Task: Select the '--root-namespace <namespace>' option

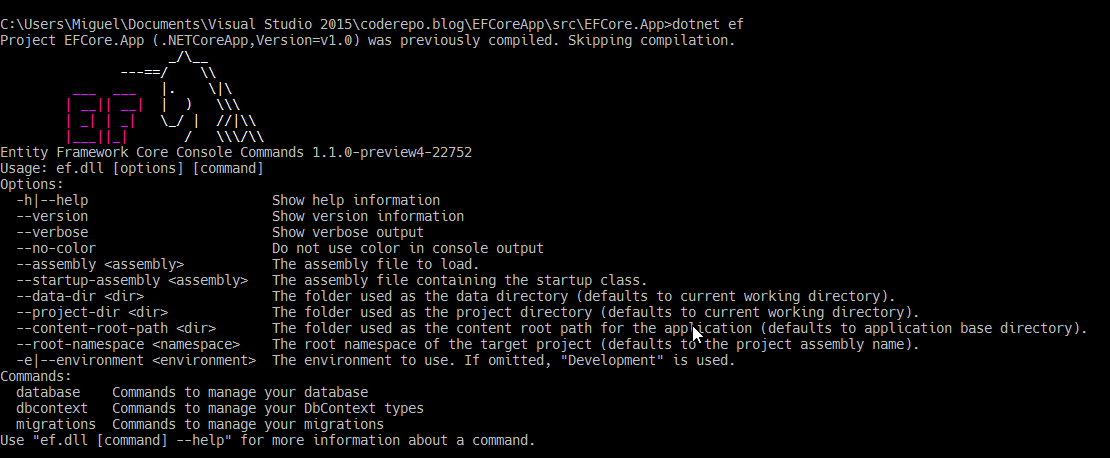Action: [128, 344]
